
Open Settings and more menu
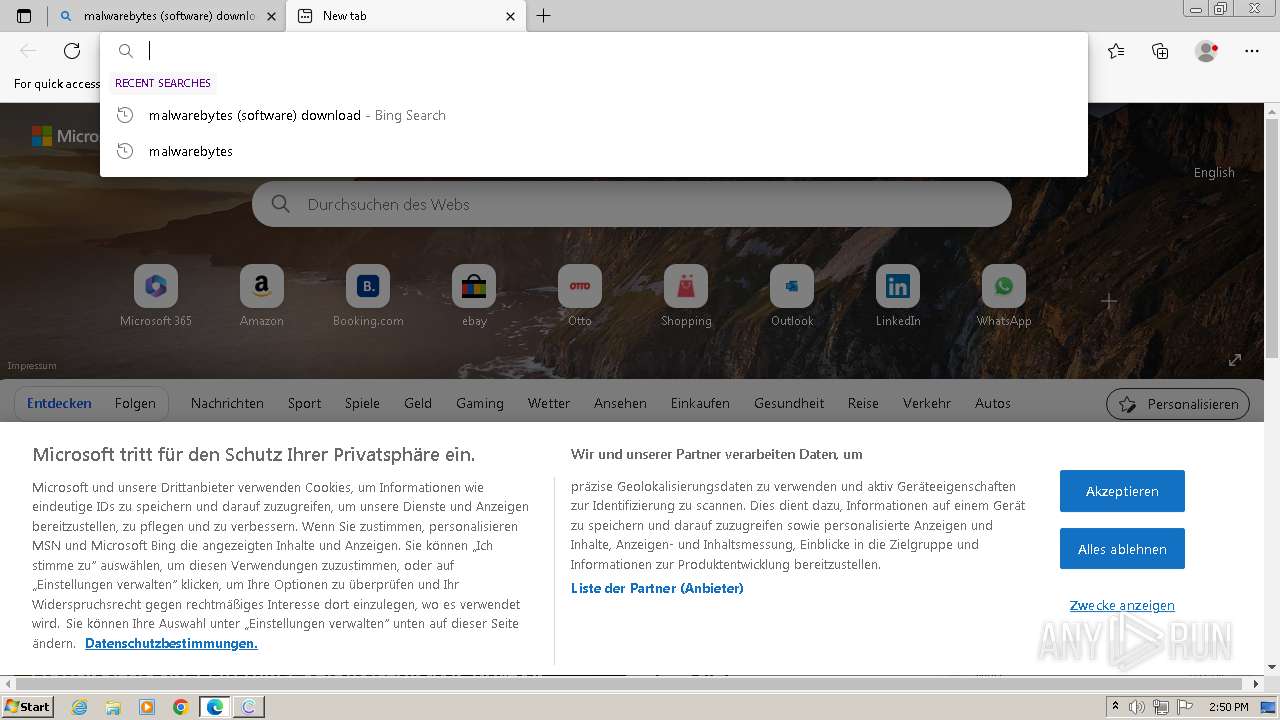[x=1252, y=51]
